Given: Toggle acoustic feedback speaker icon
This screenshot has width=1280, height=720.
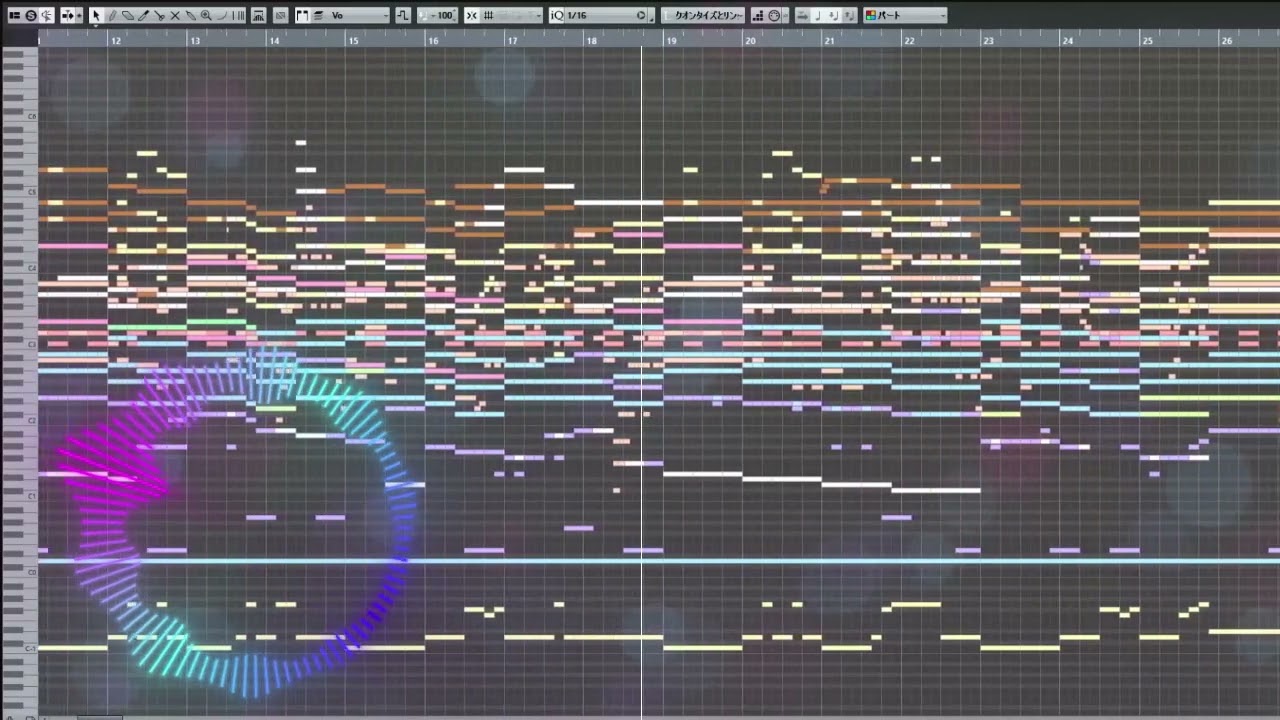Looking at the screenshot, I should coord(46,15).
